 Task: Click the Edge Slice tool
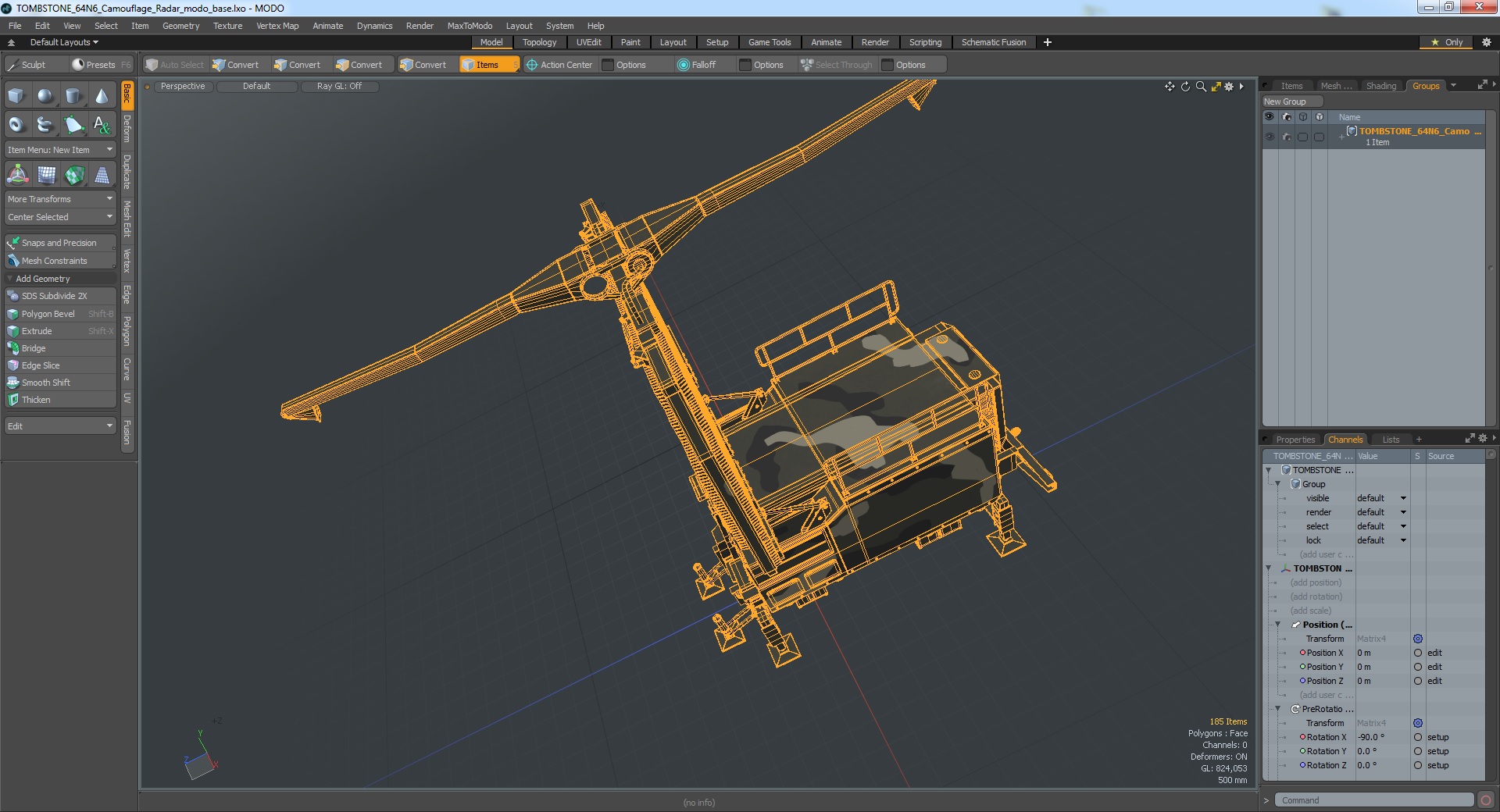(x=60, y=365)
